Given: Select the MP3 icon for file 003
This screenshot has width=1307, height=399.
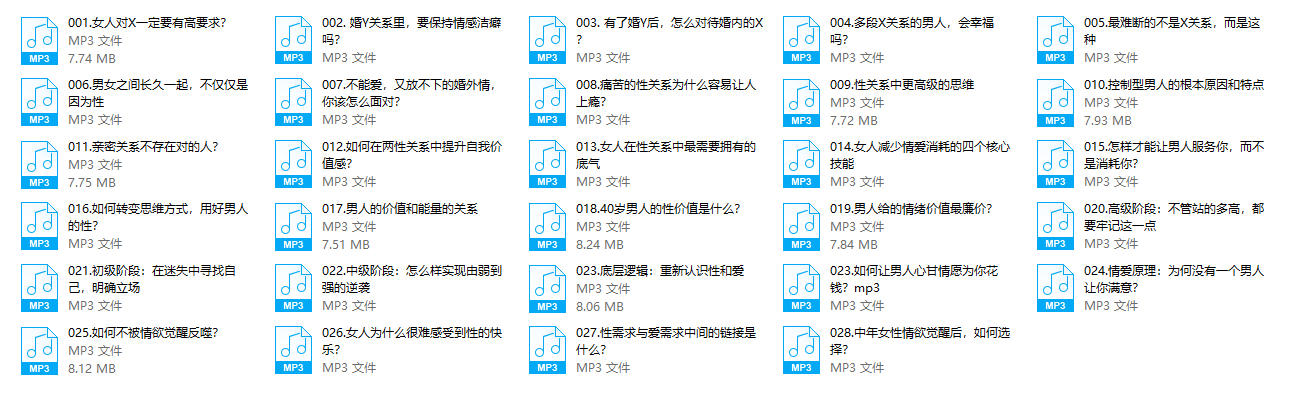Looking at the screenshot, I should pos(547,41).
